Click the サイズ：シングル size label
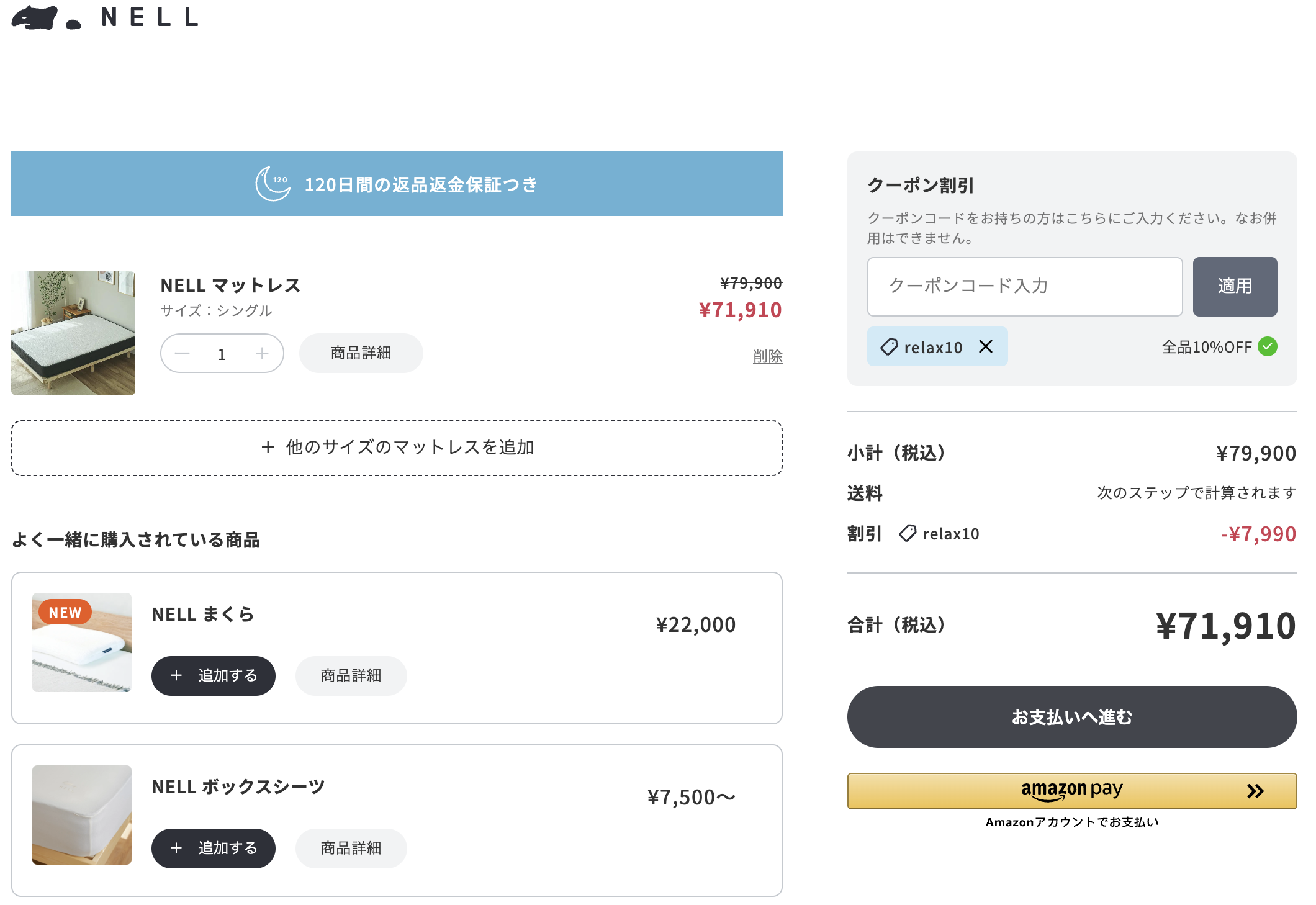1316x905 pixels. pos(216,310)
